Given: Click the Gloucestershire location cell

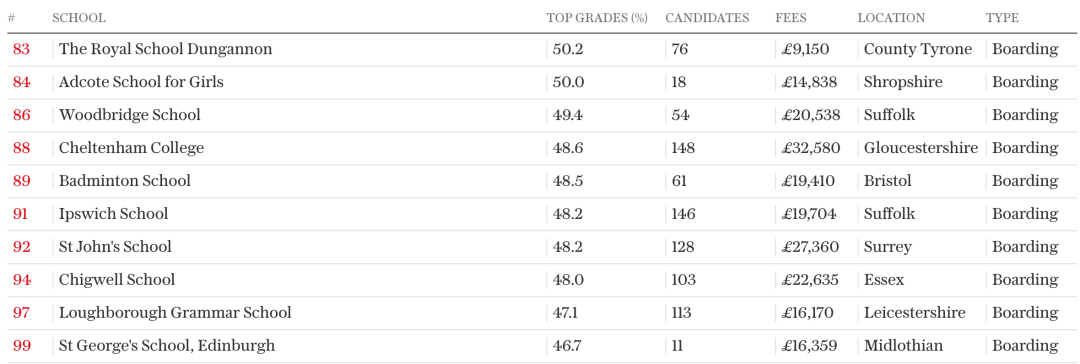Looking at the screenshot, I should point(921,148).
